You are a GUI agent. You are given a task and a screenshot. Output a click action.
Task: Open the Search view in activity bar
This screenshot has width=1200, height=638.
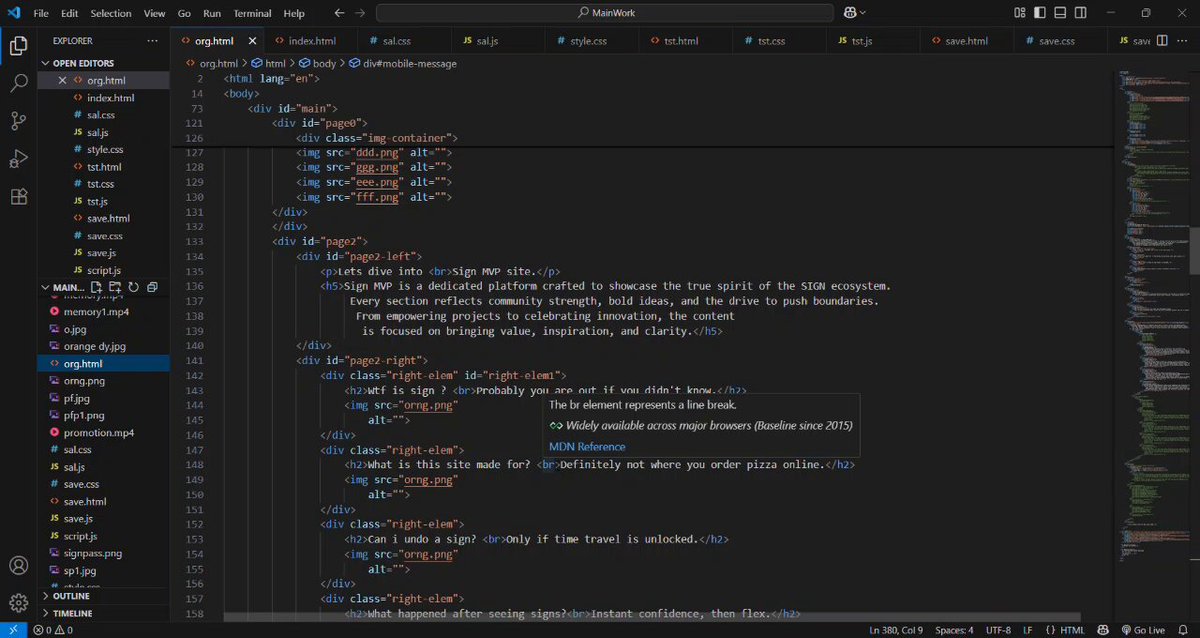18,83
